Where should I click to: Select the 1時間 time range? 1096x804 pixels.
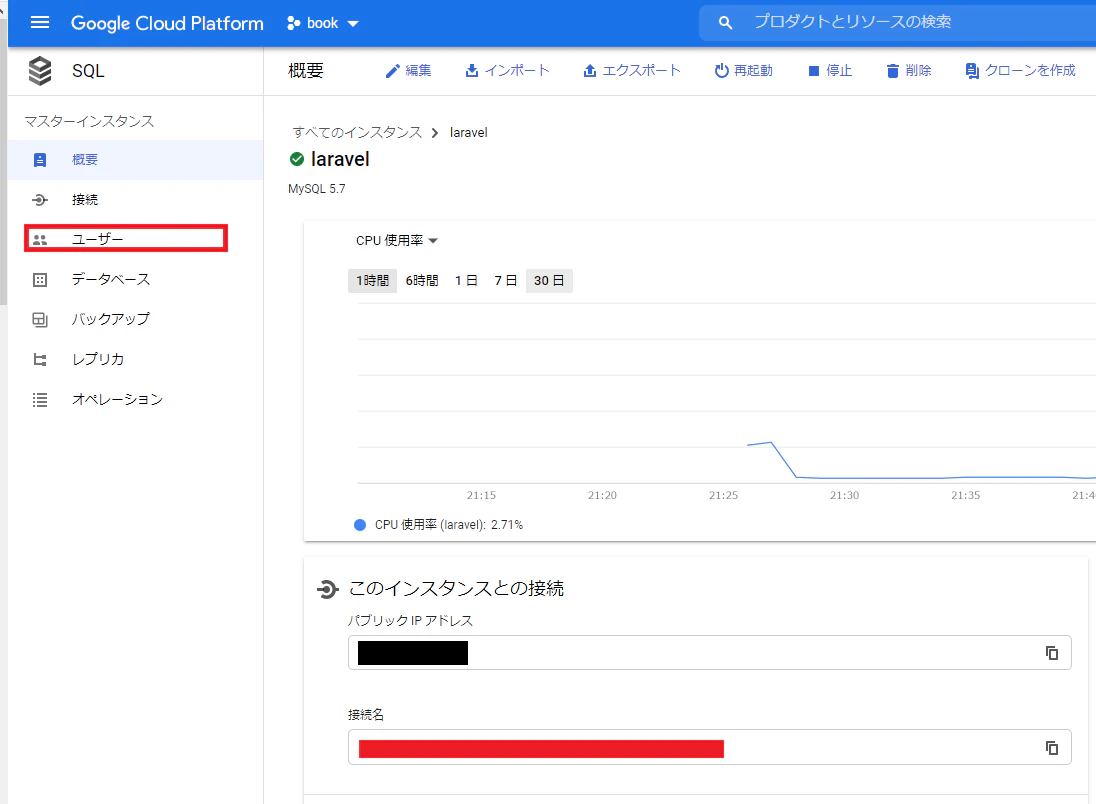[373, 280]
